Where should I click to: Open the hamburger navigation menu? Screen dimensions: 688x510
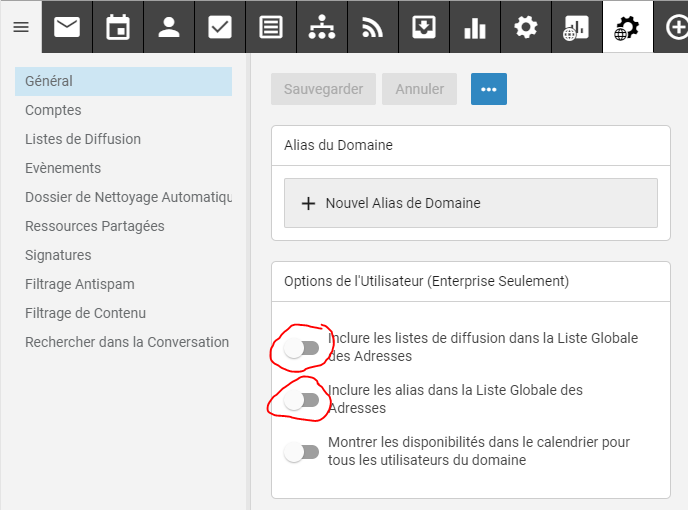20,27
